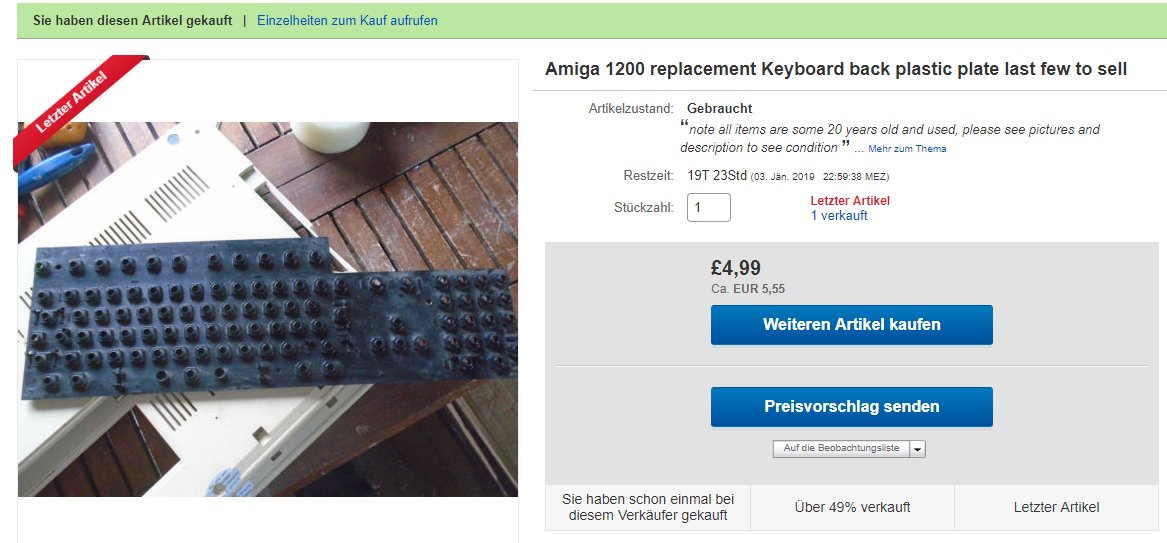Click the Restzeit 19T 23Std countdown
The image size is (1167, 543).
point(715,176)
